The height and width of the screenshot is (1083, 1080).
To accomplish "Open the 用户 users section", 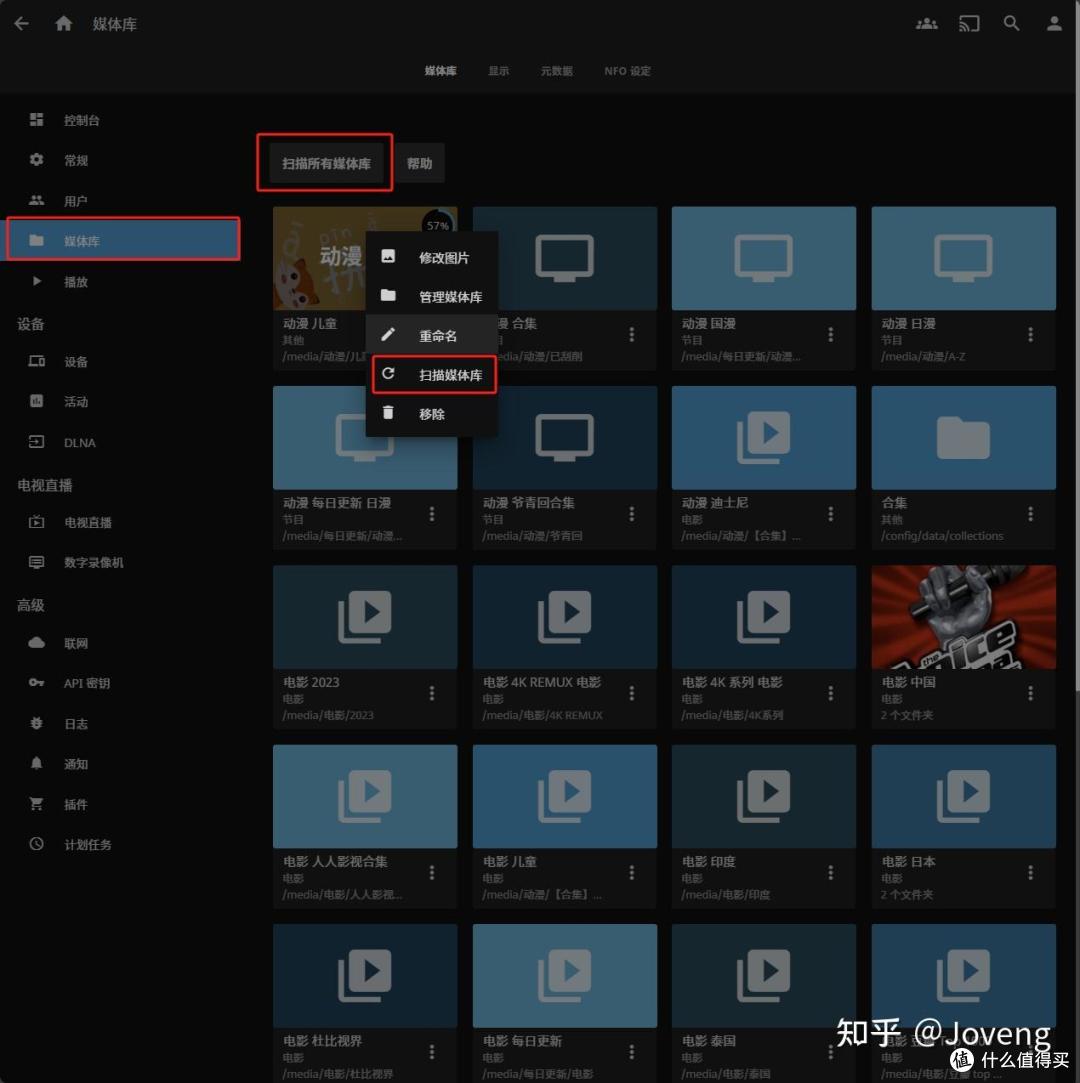I will click(77, 200).
